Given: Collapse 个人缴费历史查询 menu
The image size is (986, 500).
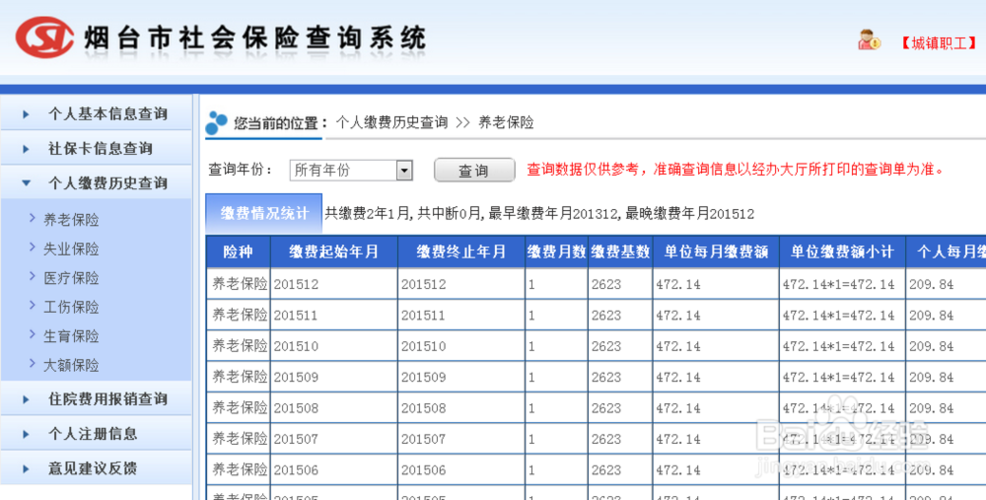Looking at the screenshot, I should click(x=96, y=183).
